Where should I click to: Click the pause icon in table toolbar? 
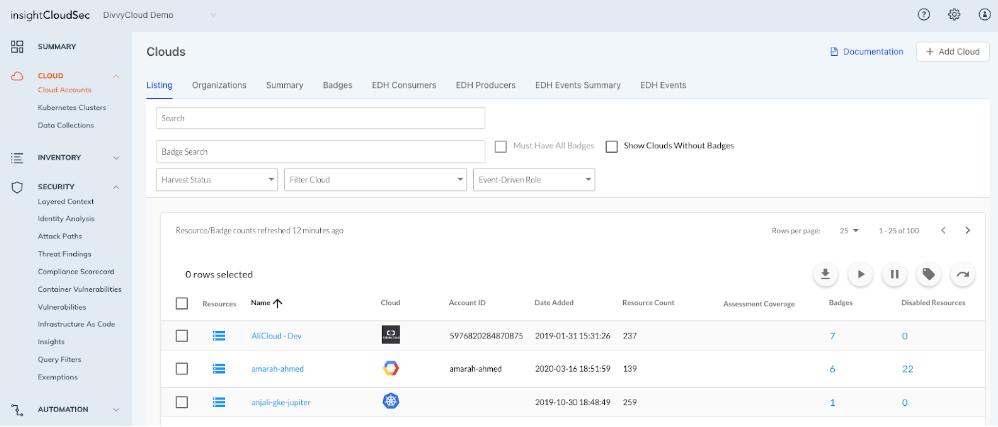click(895, 274)
